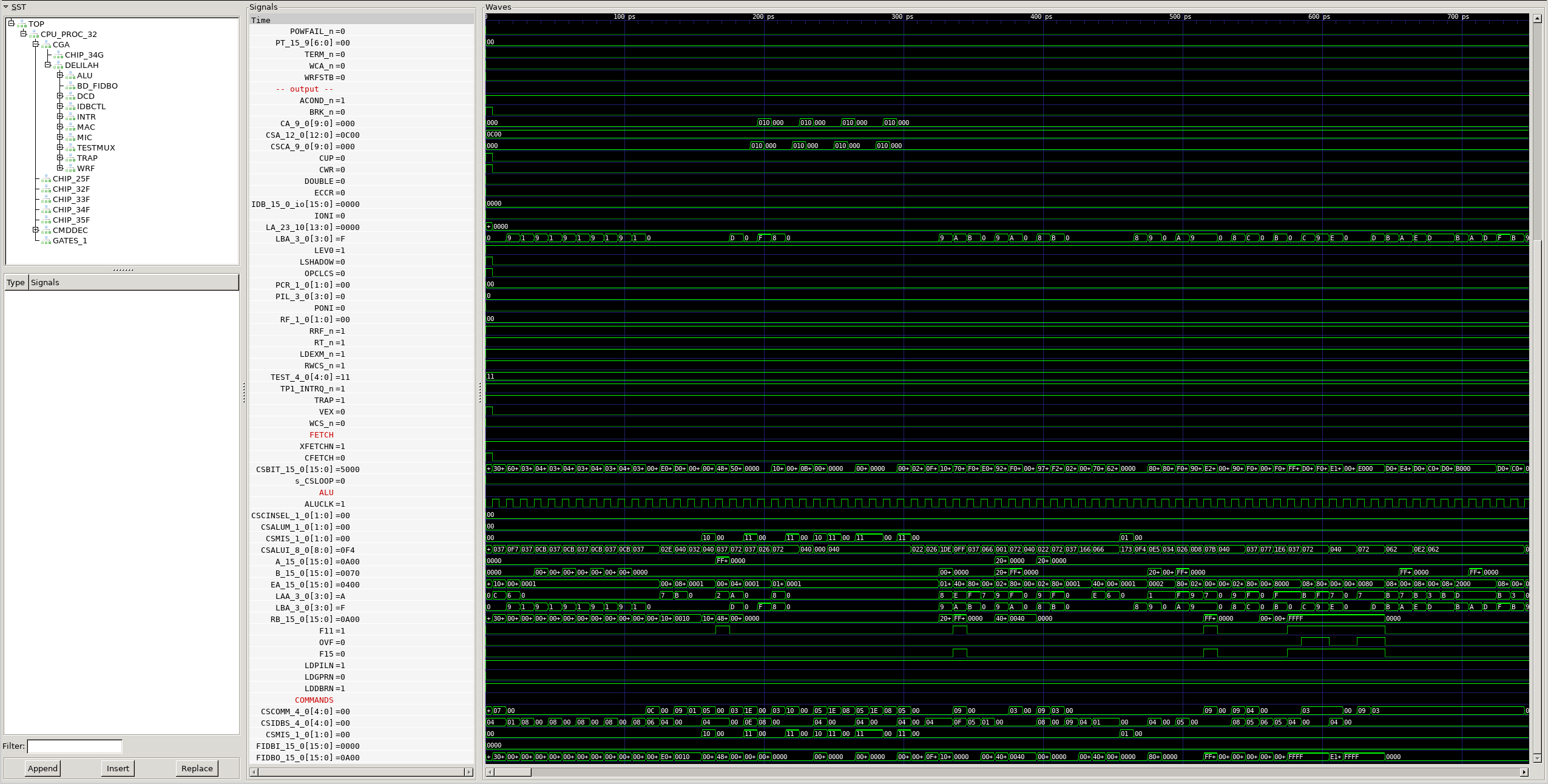Expand the CMDDEC tree node
The image size is (1548, 784).
[x=36, y=230]
